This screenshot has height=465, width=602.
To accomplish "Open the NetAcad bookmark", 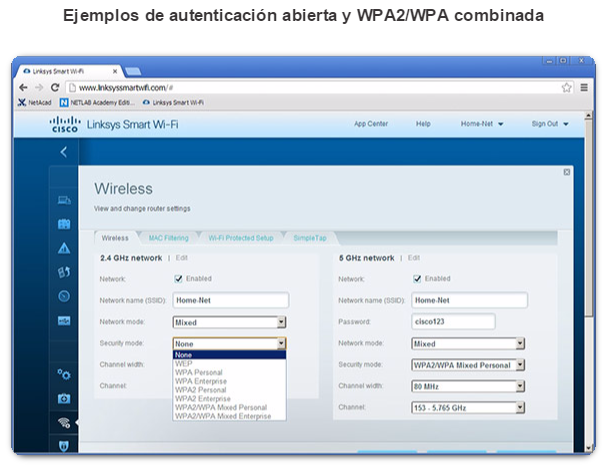I will (x=35, y=103).
